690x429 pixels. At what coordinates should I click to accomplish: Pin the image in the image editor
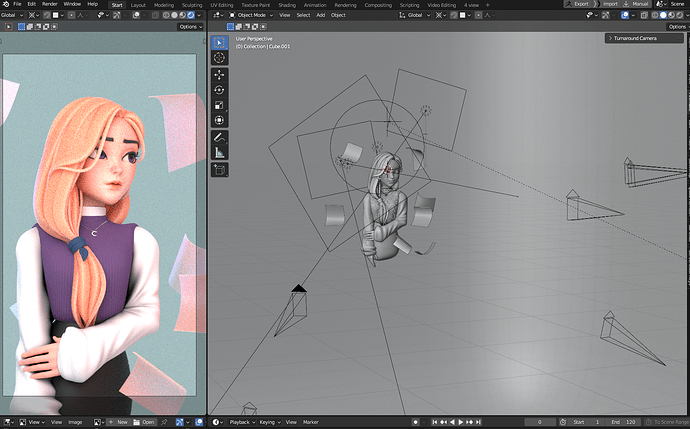164,422
